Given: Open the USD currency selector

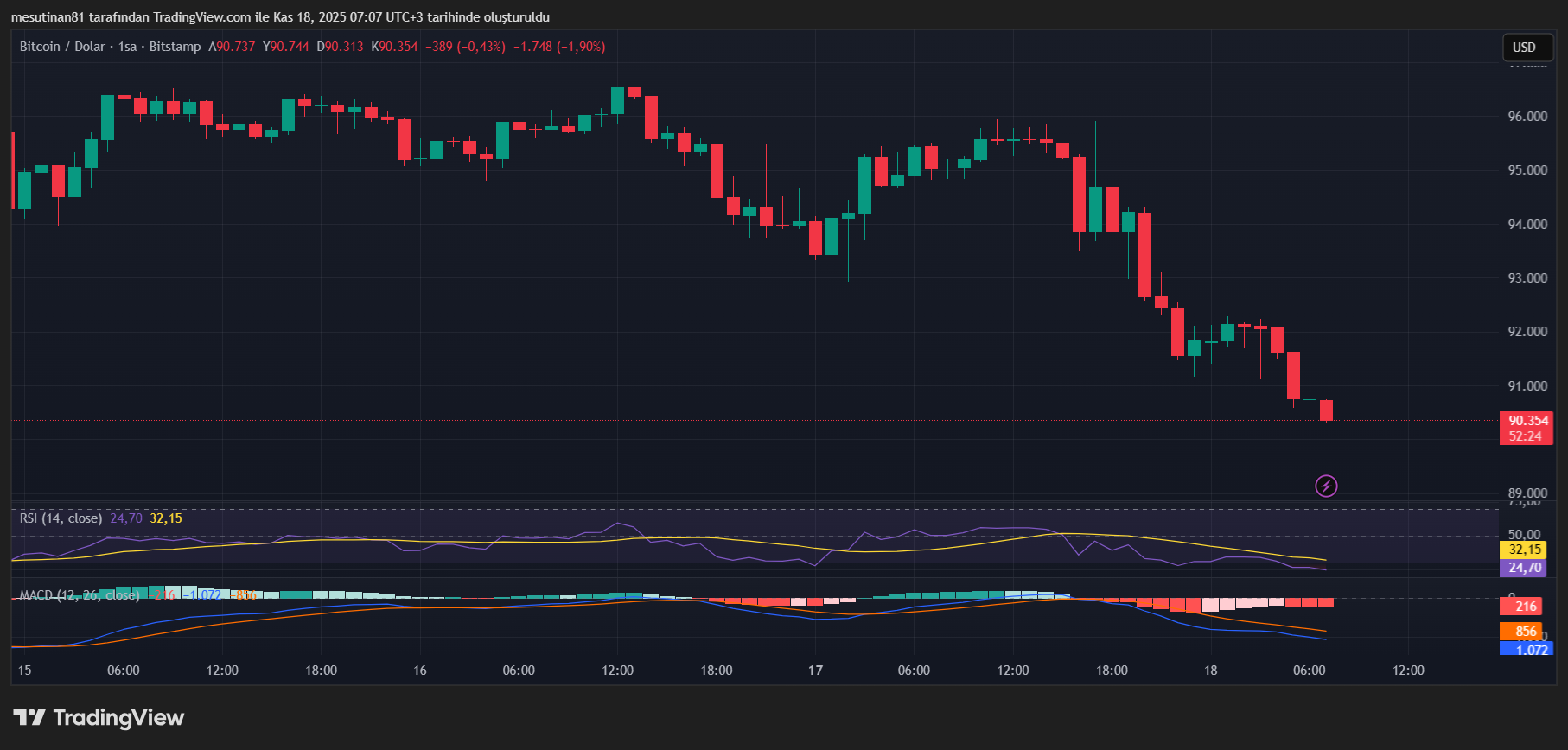Looking at the screenshot, I should coord(1524,48).
